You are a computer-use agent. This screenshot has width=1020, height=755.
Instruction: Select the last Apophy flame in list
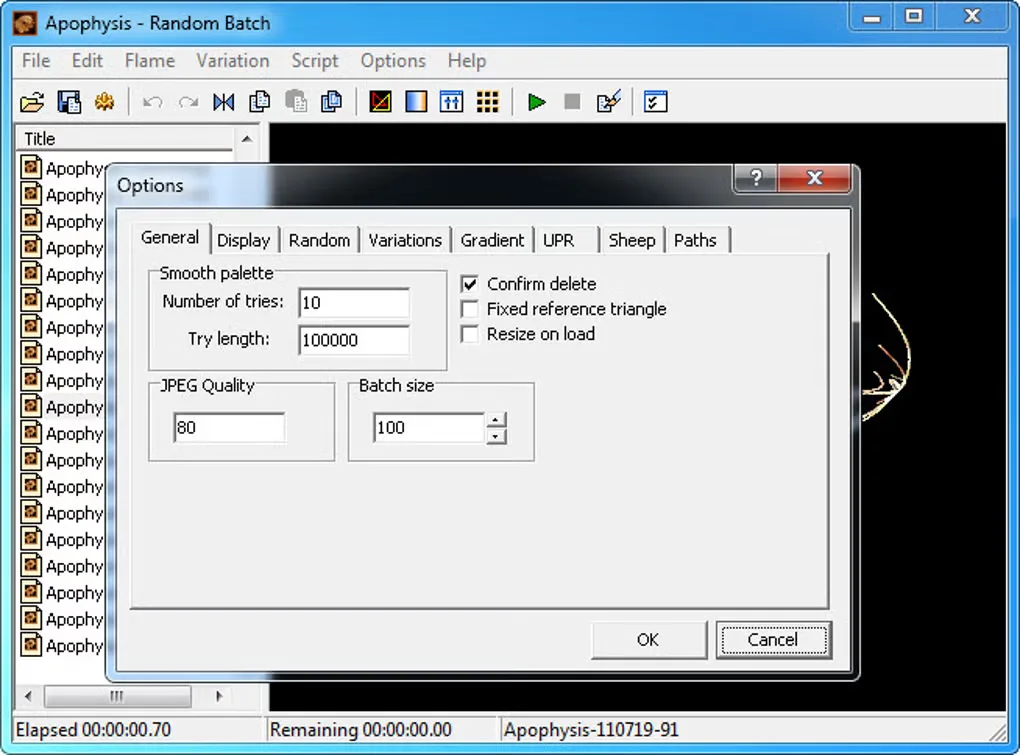[x=62, y=646]
